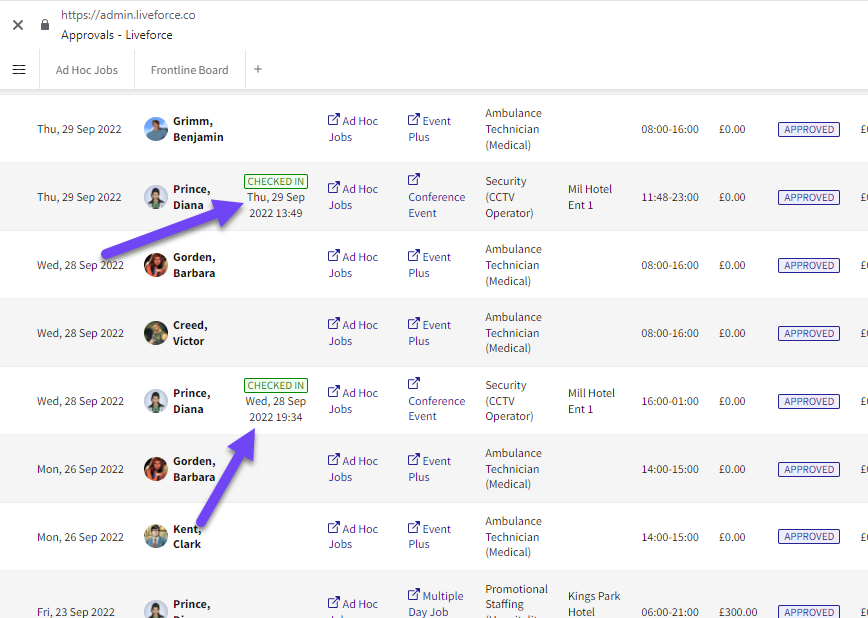Open Ad Hoc Jobs link in Kent row
Image resolution: width=868 pixels, height=618 pixels.
point(353,537)
